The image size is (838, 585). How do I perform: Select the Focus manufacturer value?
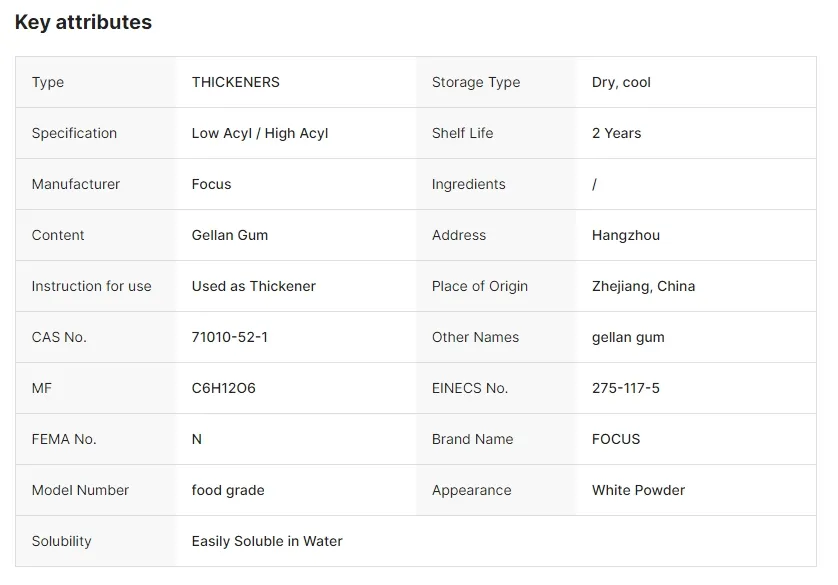[212, 184]
